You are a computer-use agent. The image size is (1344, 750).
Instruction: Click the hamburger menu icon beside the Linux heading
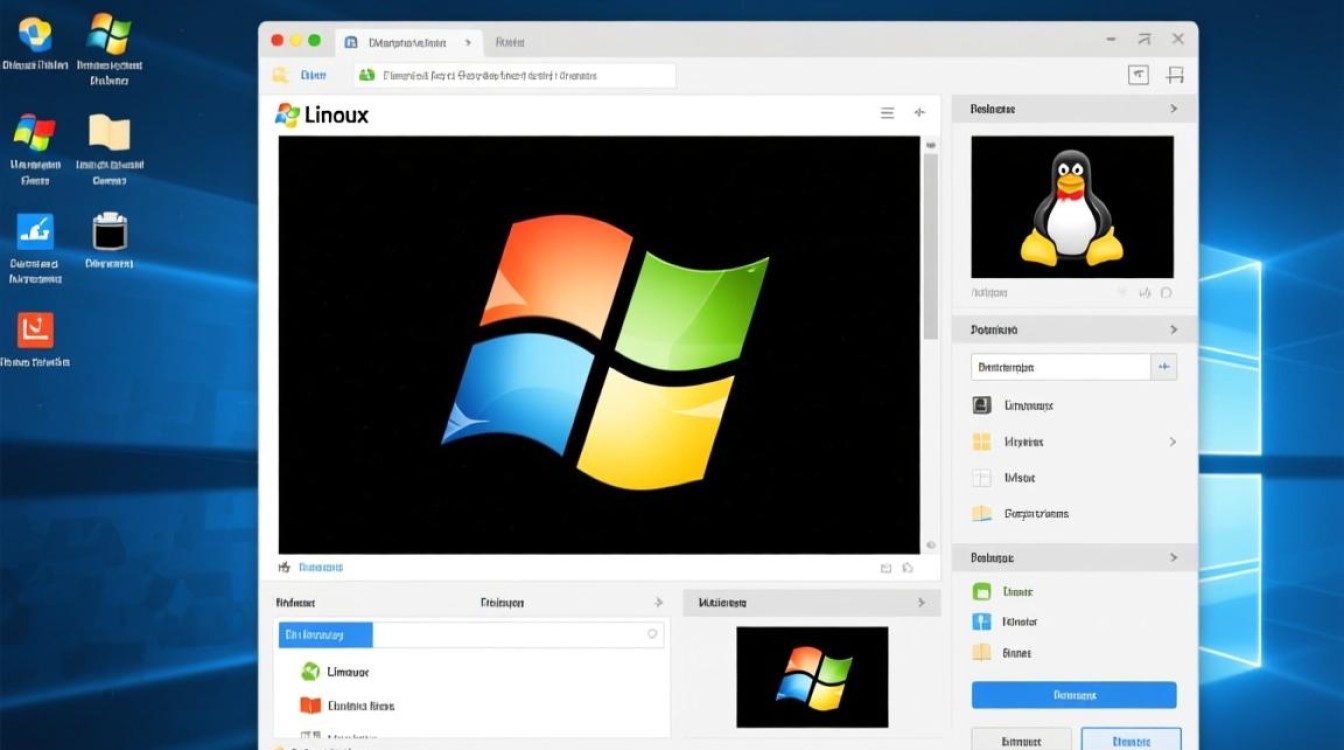(x=887, y=113)
